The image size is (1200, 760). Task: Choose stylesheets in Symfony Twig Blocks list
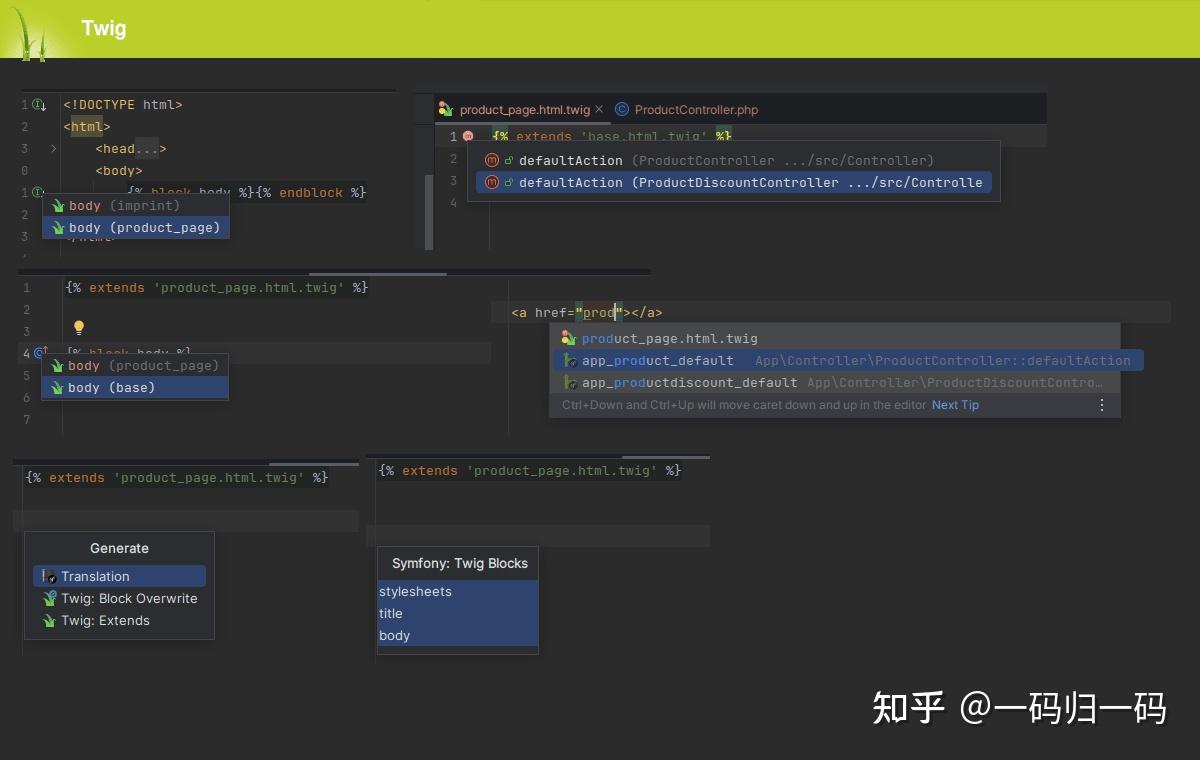tap(458, 591)
